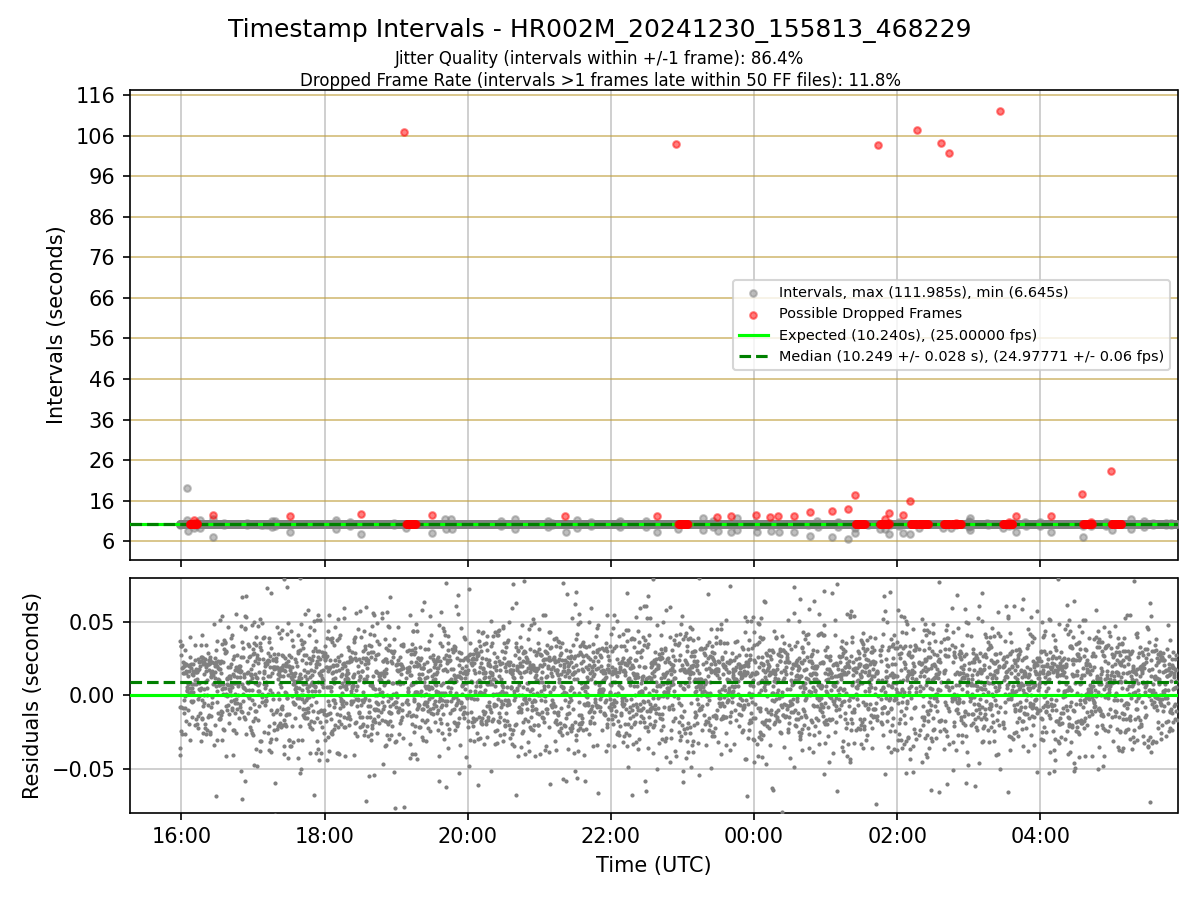Screen dimensions: 1200x900
Task: Click the gray point near 19 seconds after 16:00
Action: tap(187, 488)
